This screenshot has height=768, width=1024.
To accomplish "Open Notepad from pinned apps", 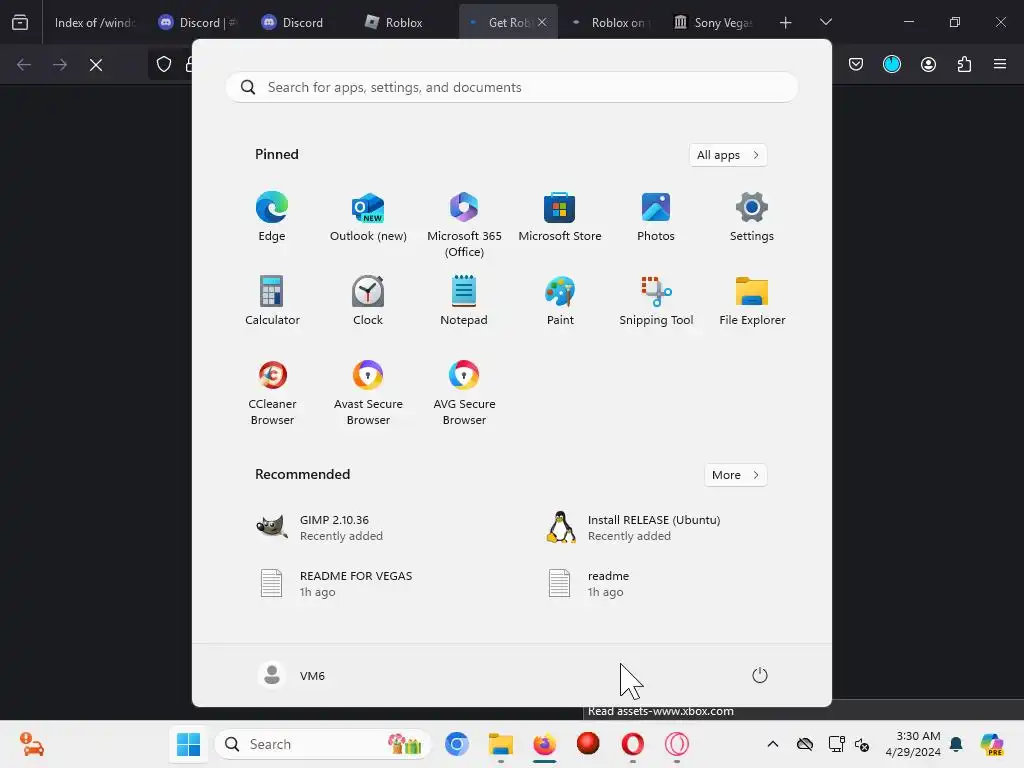I will tap(464, 301).
